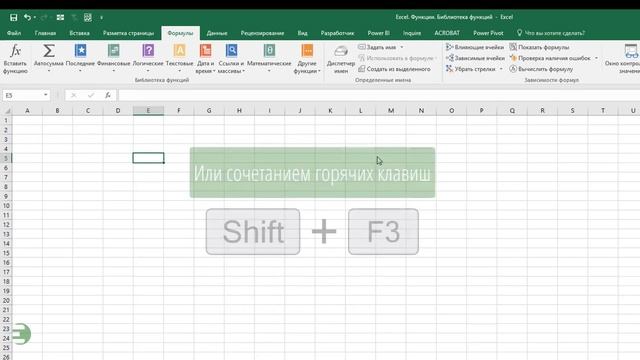Viewport: 640px width, 360px height.
Task: Open Customize Quick Access Toolbar dropdown
Action: tap(101, 17)
